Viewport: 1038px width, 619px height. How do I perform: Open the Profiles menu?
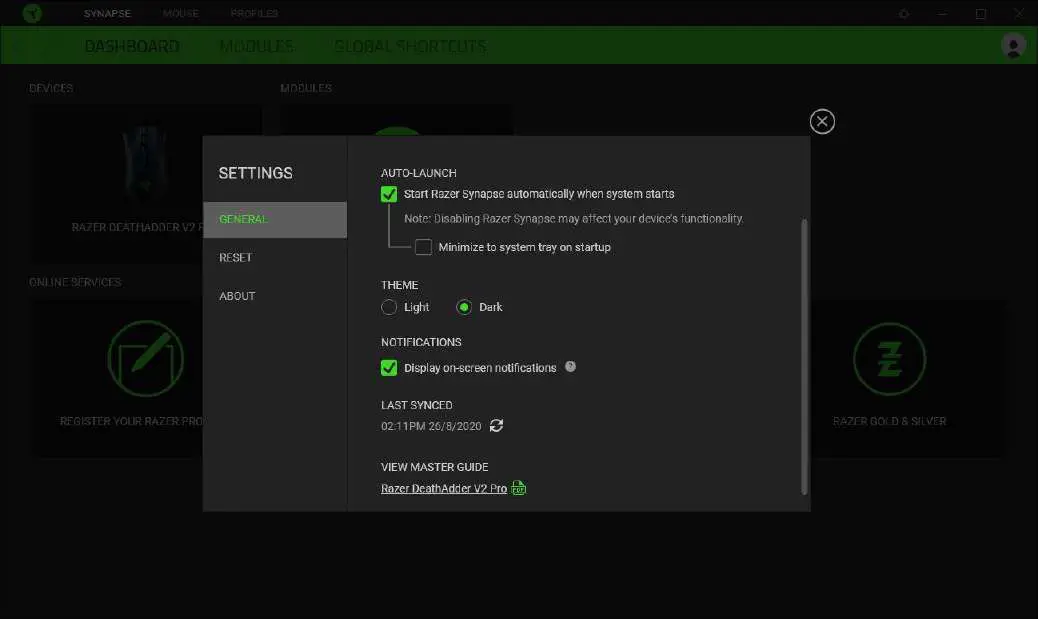point(253,13)
